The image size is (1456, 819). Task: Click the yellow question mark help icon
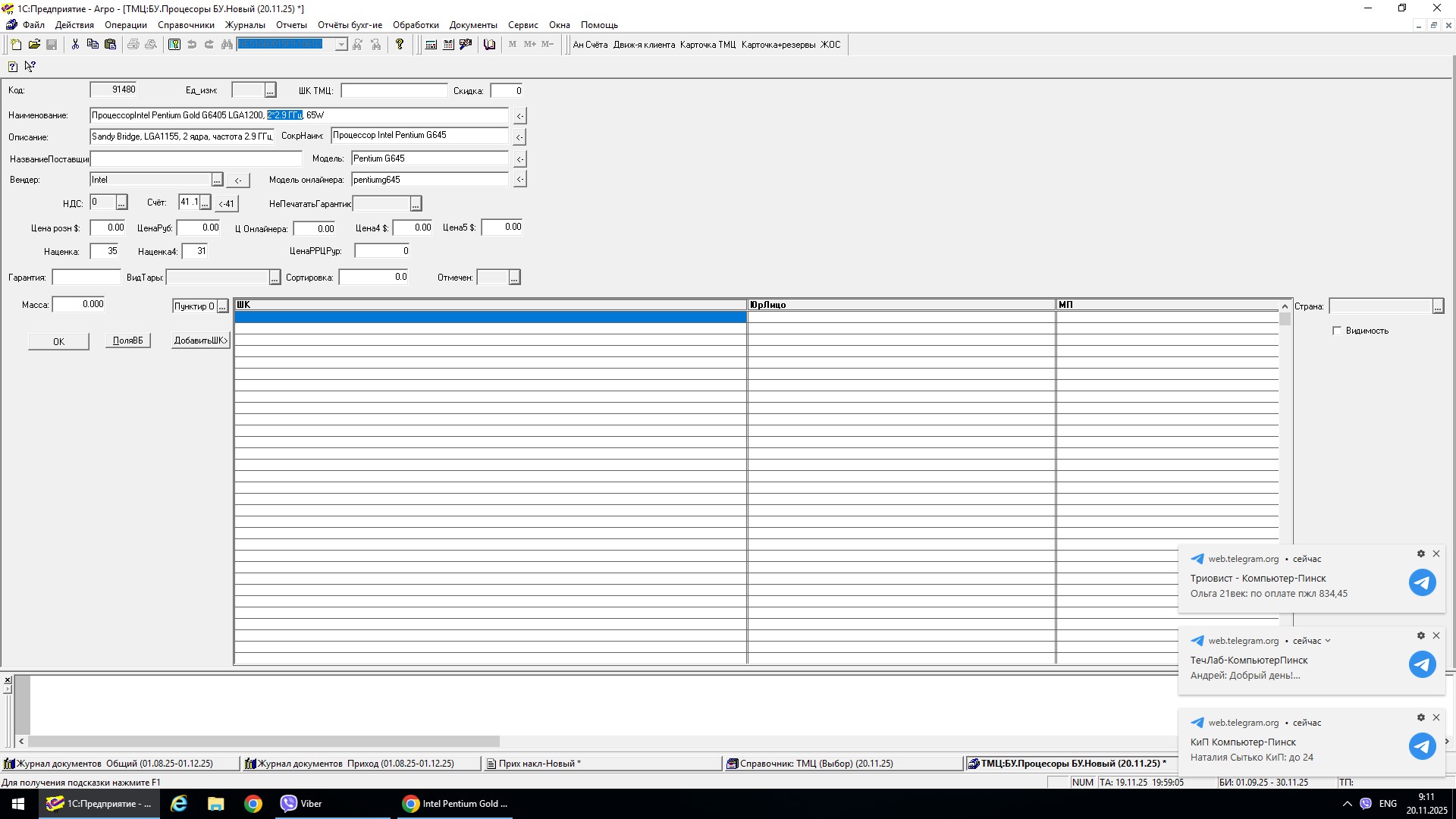(400, 45)
